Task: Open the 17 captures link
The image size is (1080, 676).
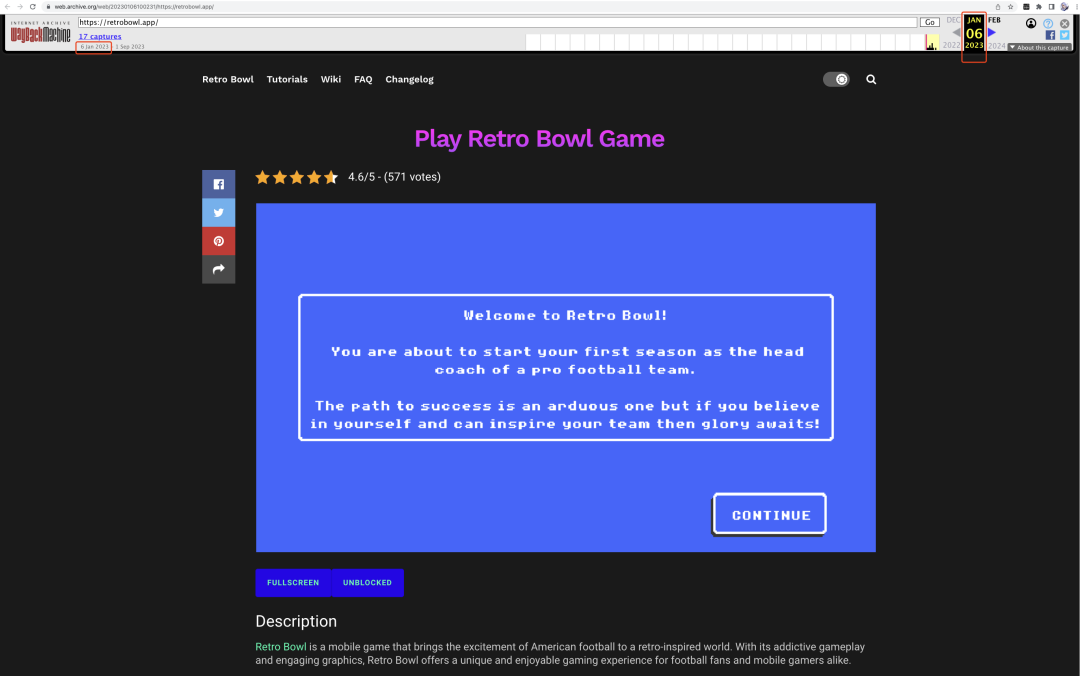Action: pos(100,37)
